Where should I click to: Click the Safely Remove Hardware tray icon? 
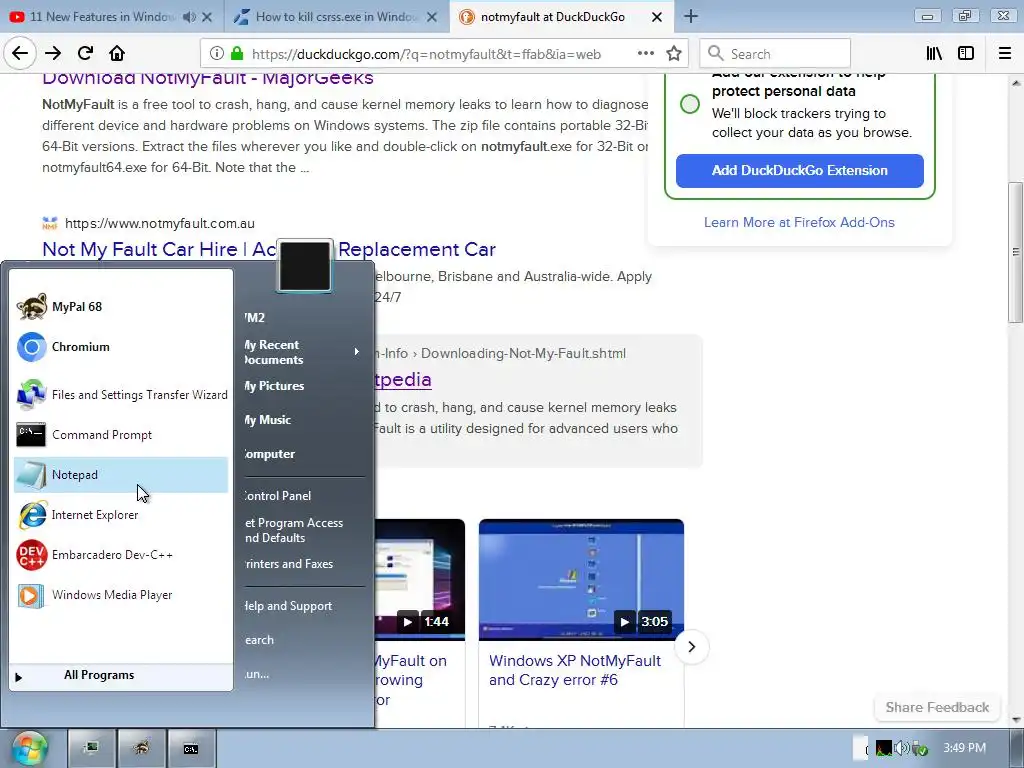(x=920, y=748)
